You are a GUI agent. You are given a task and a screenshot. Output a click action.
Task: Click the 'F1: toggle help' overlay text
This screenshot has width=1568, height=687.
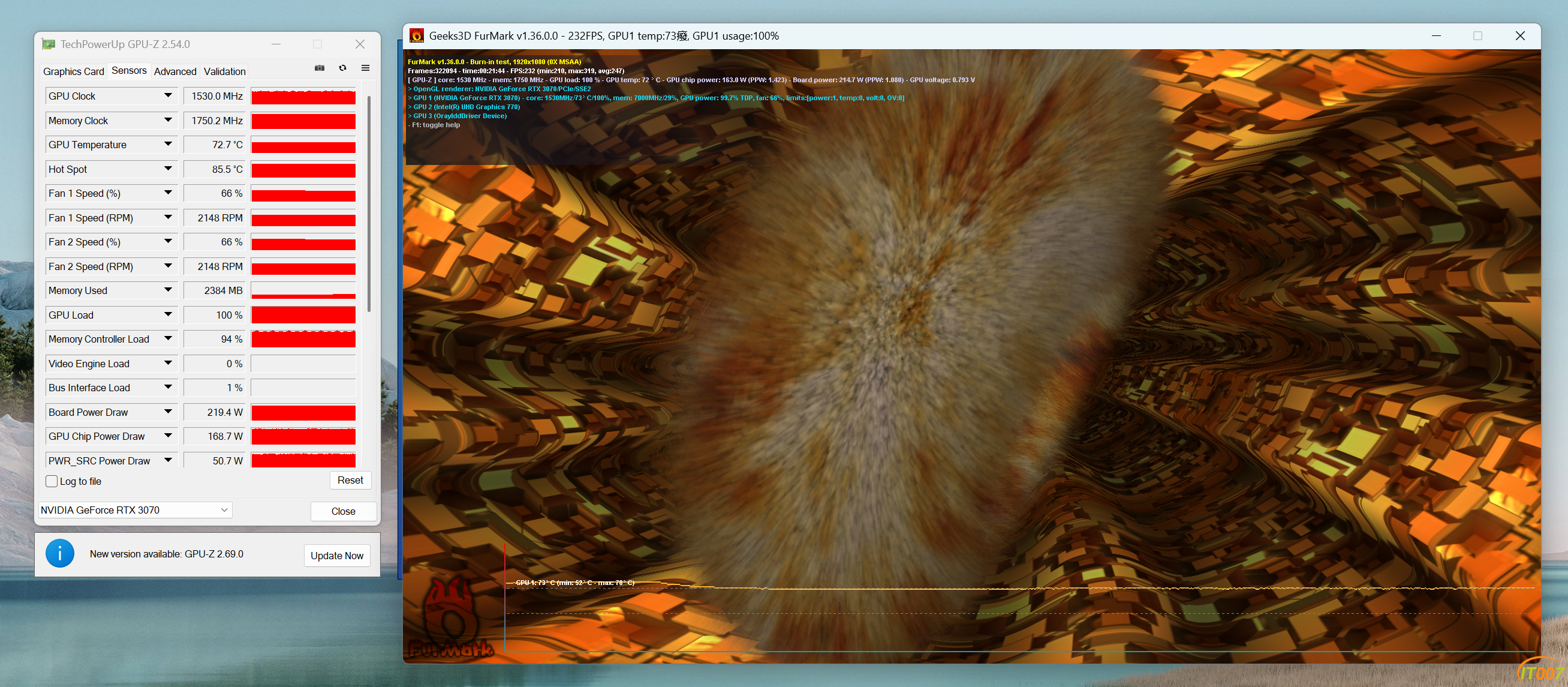[434, 125]
